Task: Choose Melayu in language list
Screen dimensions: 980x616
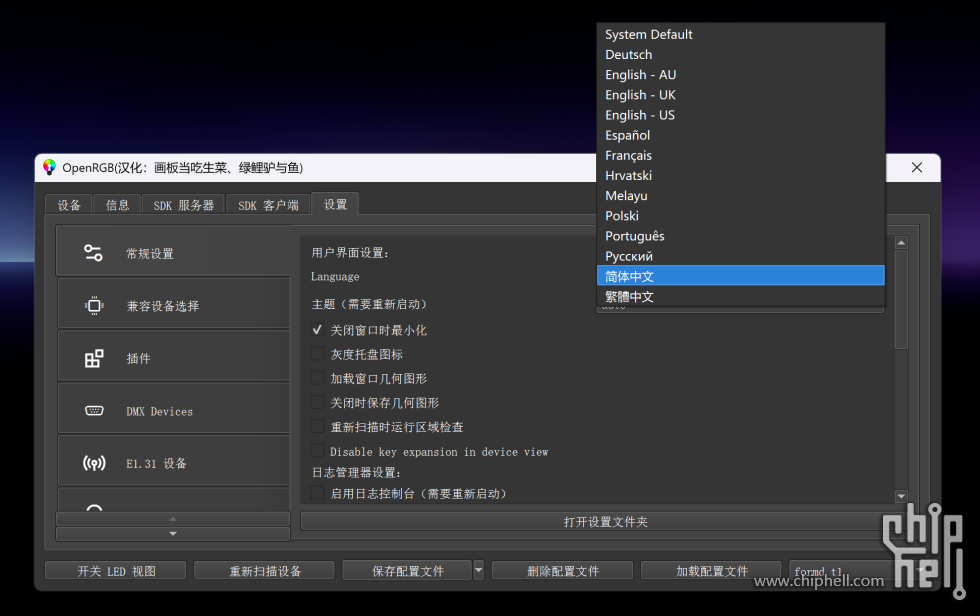Action: click(741, 196)
